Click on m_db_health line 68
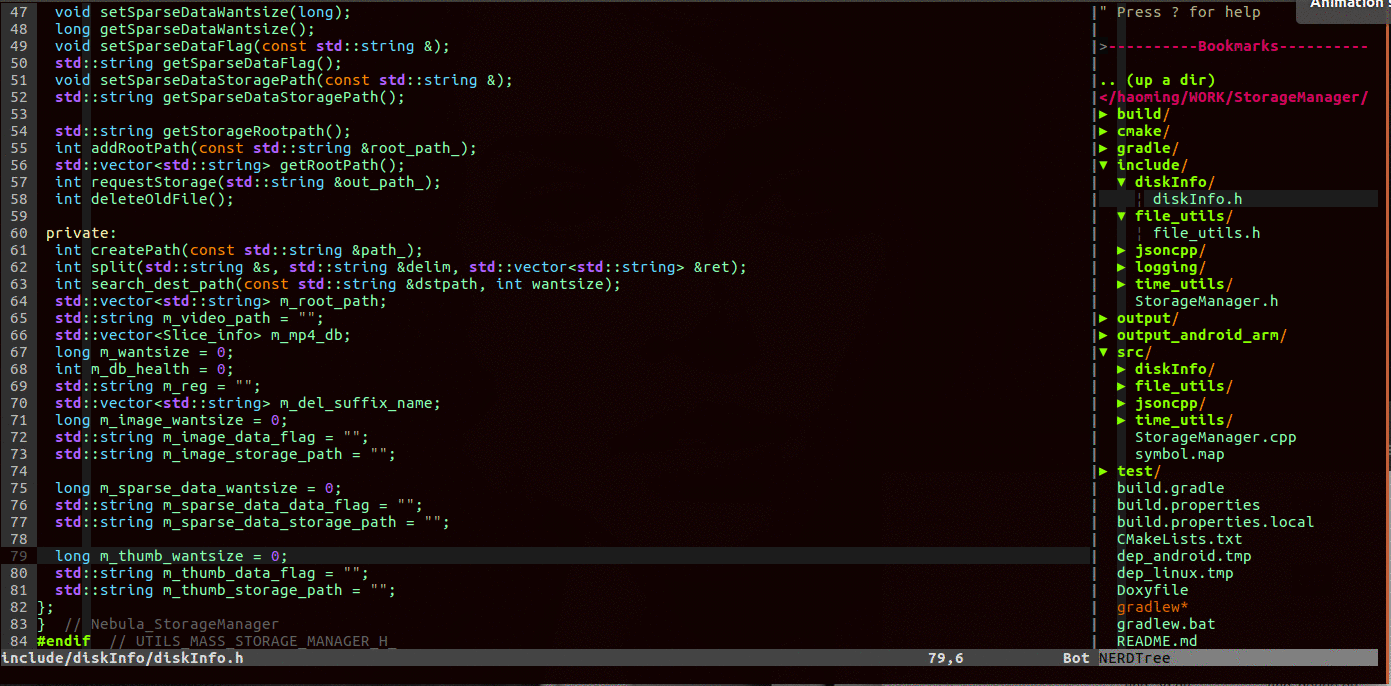 coord(144,369)
